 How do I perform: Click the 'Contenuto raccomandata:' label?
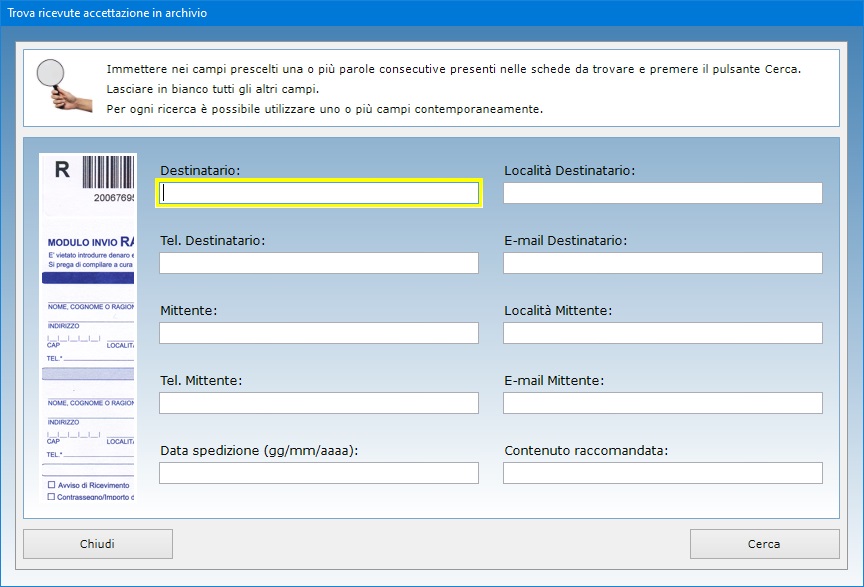click(586, 450)
